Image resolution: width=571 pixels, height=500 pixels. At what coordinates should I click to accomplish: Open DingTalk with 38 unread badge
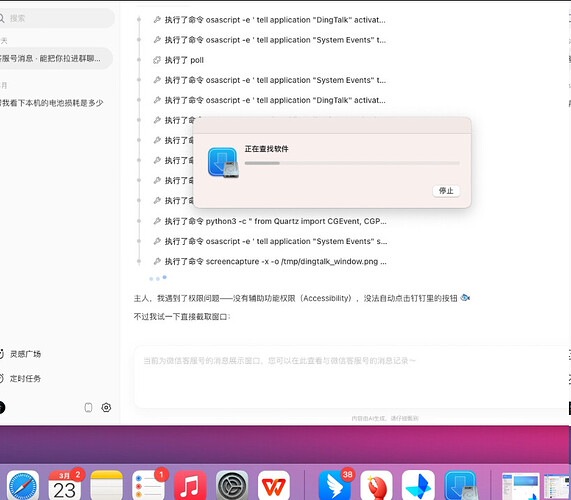point(335,486)
